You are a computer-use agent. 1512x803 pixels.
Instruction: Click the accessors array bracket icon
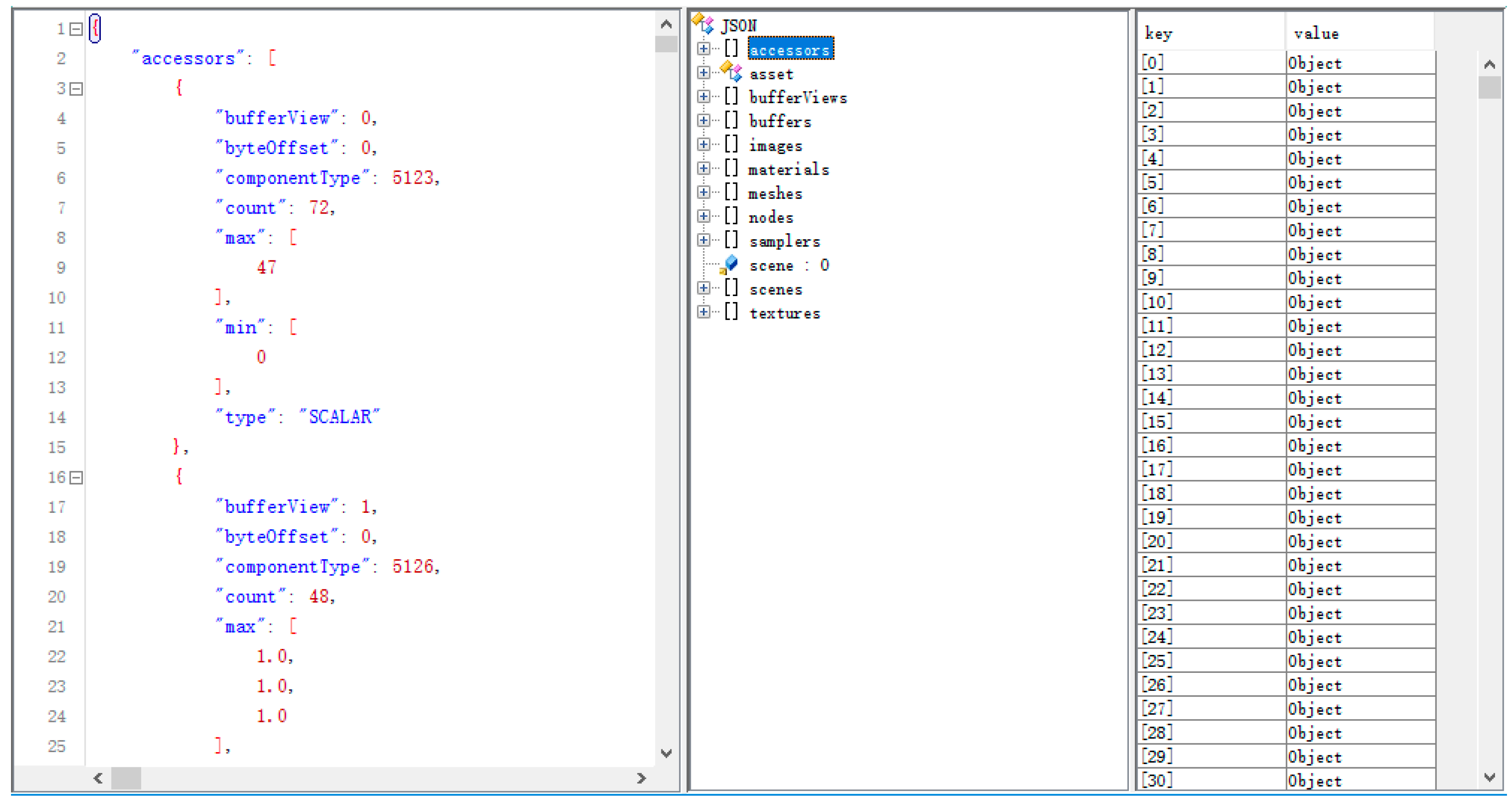point(731,48)
